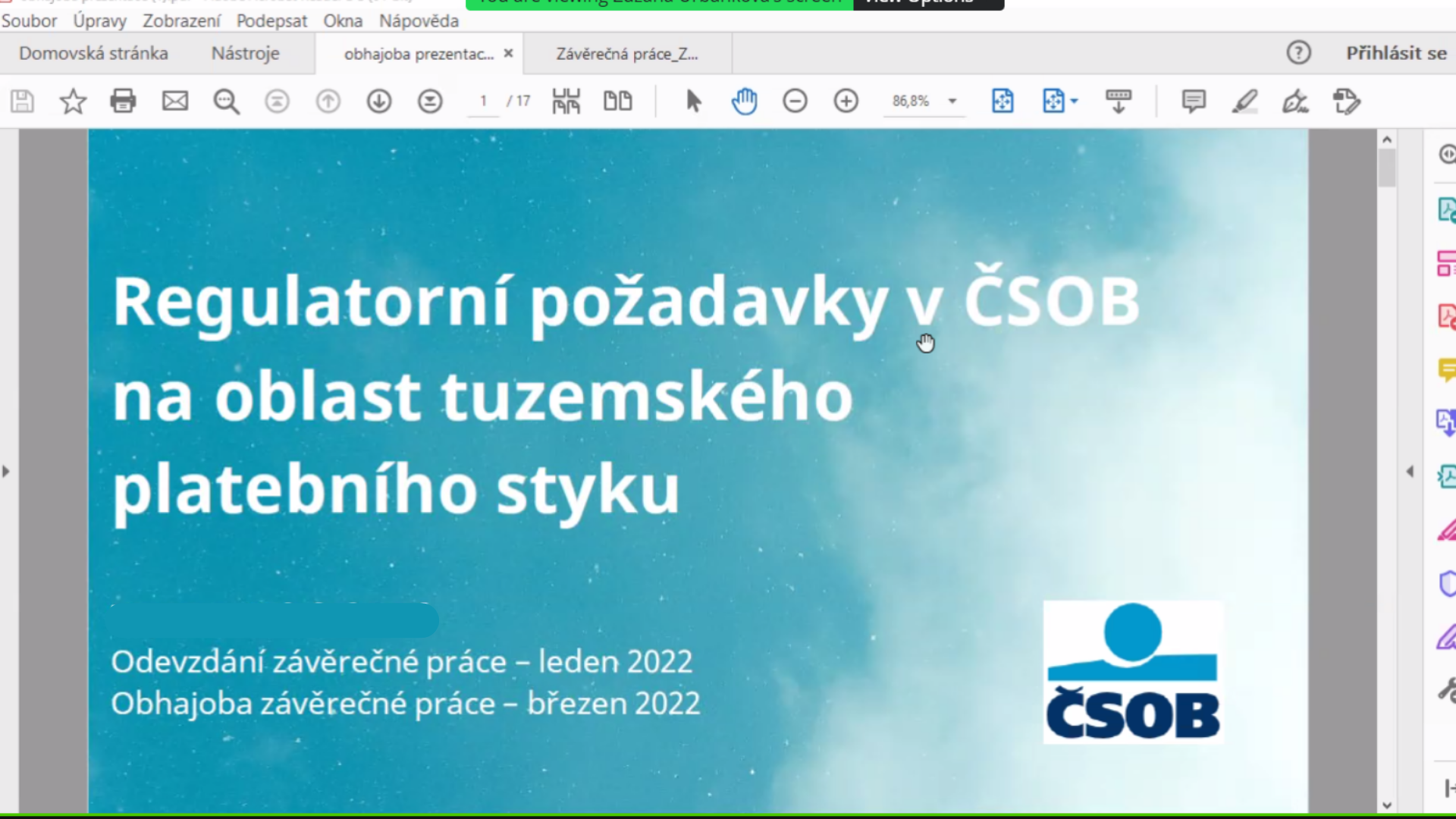Open the organize pages tool in sidebar

1446,263
